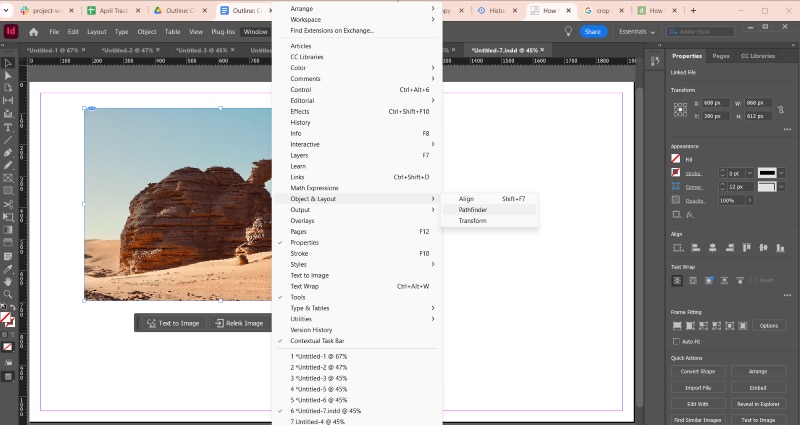Select No Text Wrap option

(677, 281)
